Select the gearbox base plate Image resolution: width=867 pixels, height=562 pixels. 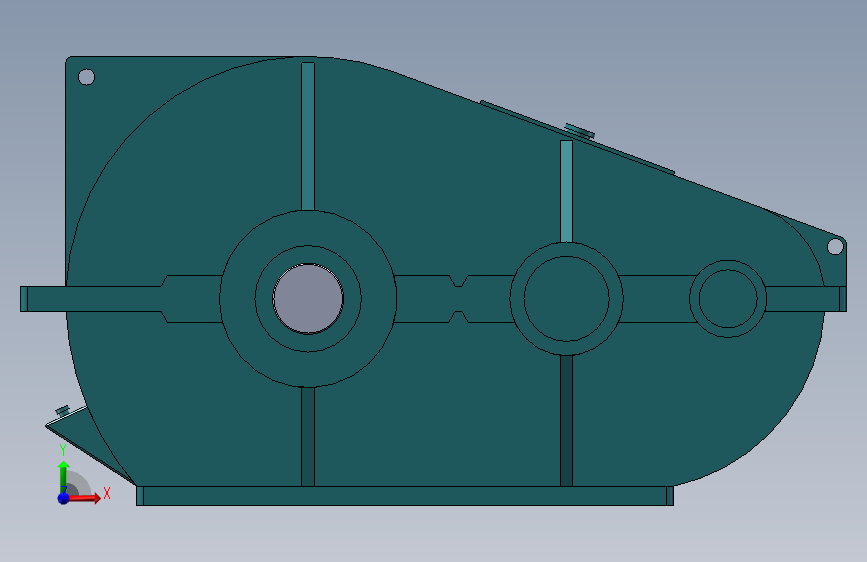pyautogui.click(x=405, y=496)
